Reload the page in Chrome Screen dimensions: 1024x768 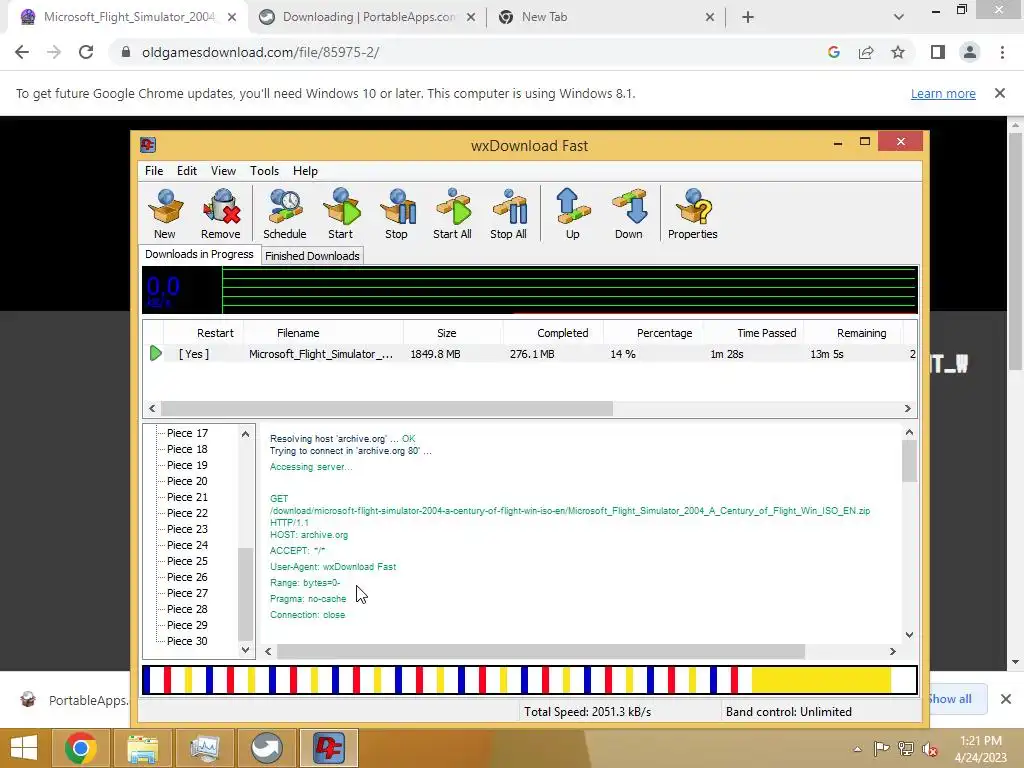tap(86, 52)
